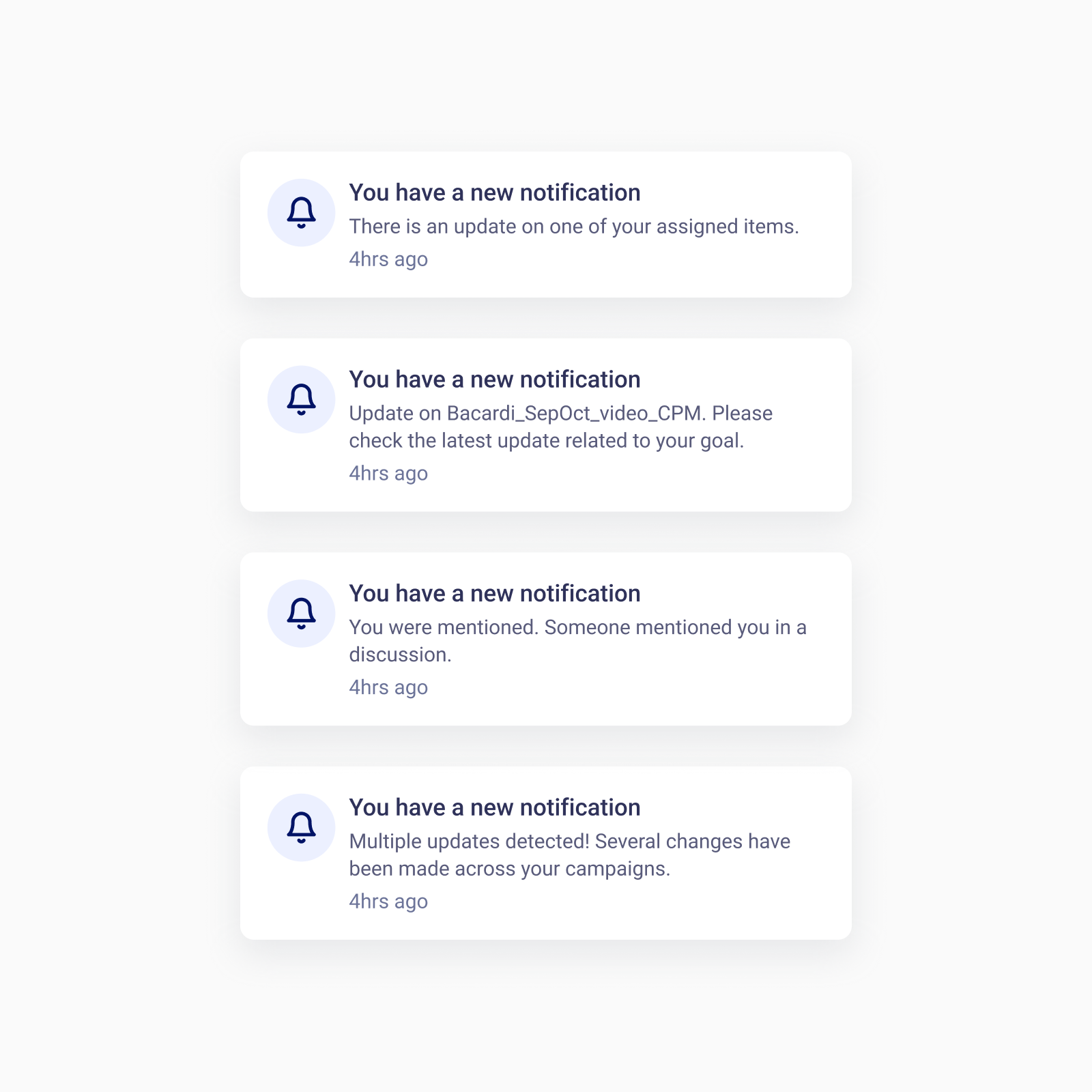The image size is (1092, 1092).
Task: Click the title of the mention notification
Action: (x=495, y=593)
